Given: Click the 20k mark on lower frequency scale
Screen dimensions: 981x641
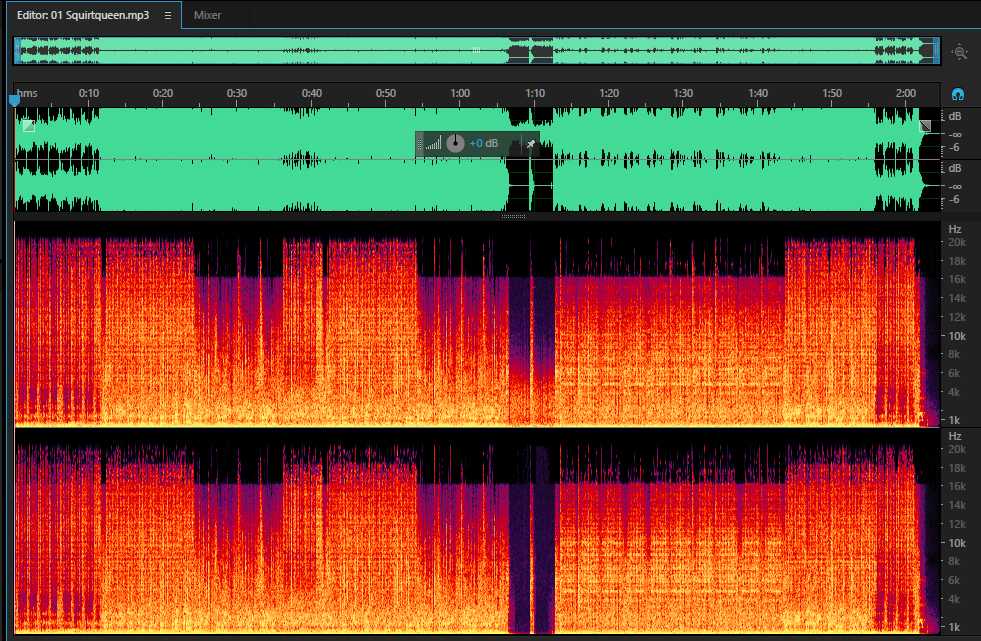Looking at the screenshot, I should click(957, 449).
